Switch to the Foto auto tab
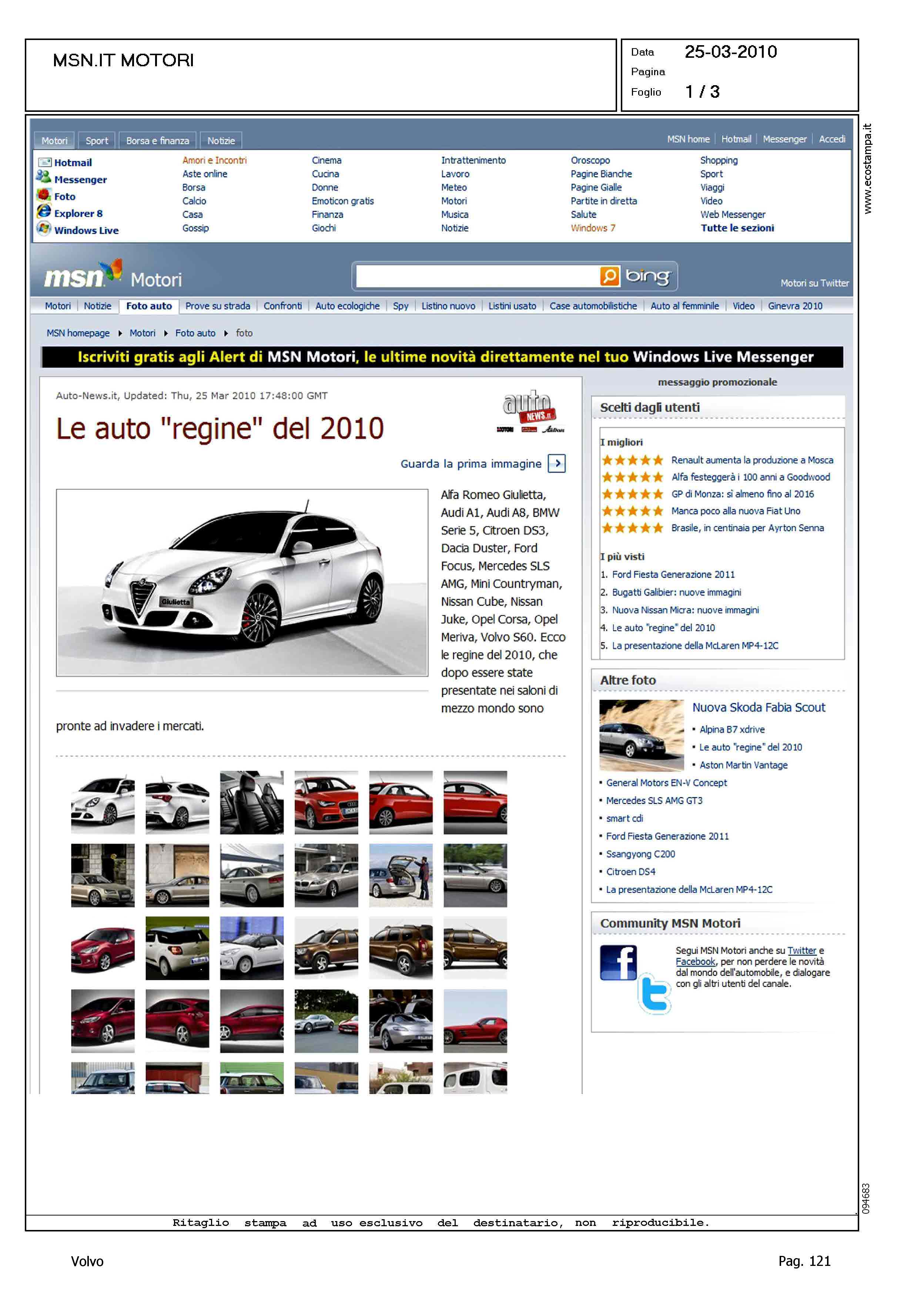The width and height of the screenshot is (924, 1297). 149,306
